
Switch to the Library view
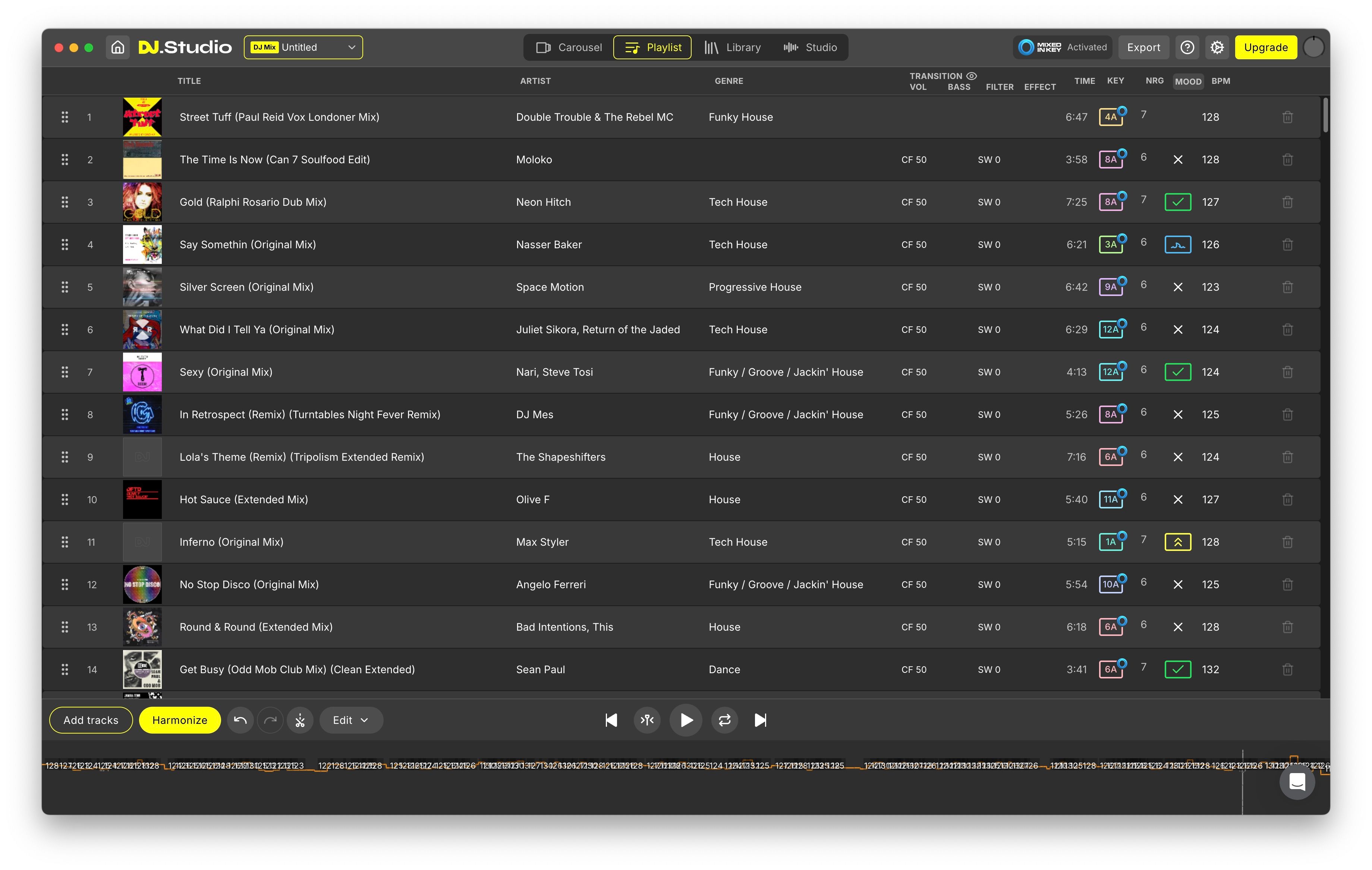click(x=733, y=47)
